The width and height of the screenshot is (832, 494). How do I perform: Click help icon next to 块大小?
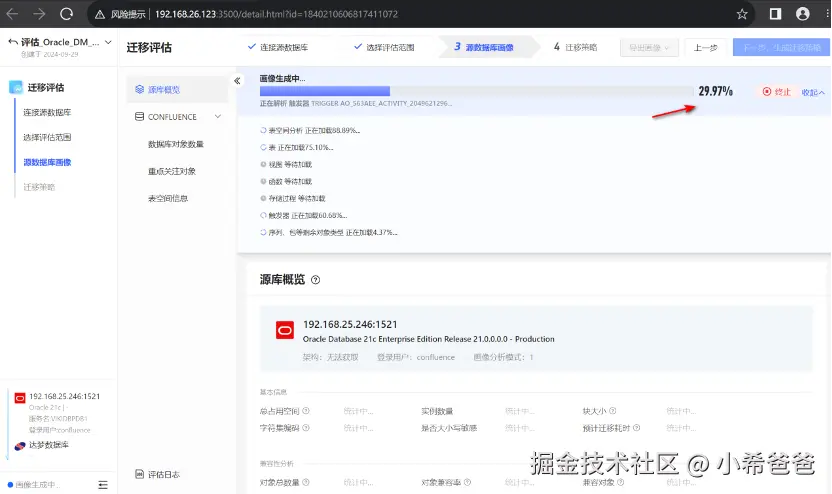tap(612, 411)
